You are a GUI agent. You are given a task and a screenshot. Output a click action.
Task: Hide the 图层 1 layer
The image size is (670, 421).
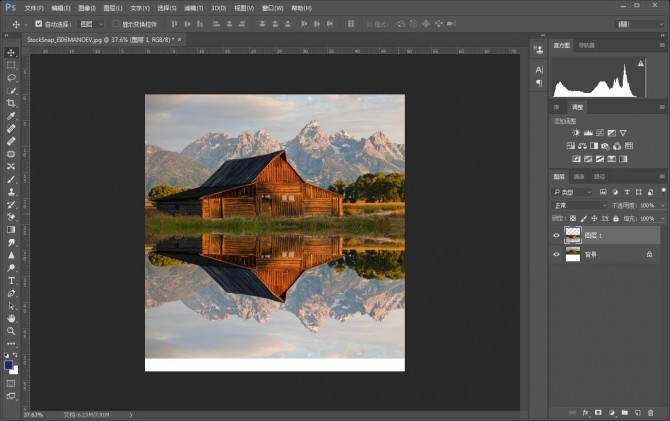click(x=557, y=236)
